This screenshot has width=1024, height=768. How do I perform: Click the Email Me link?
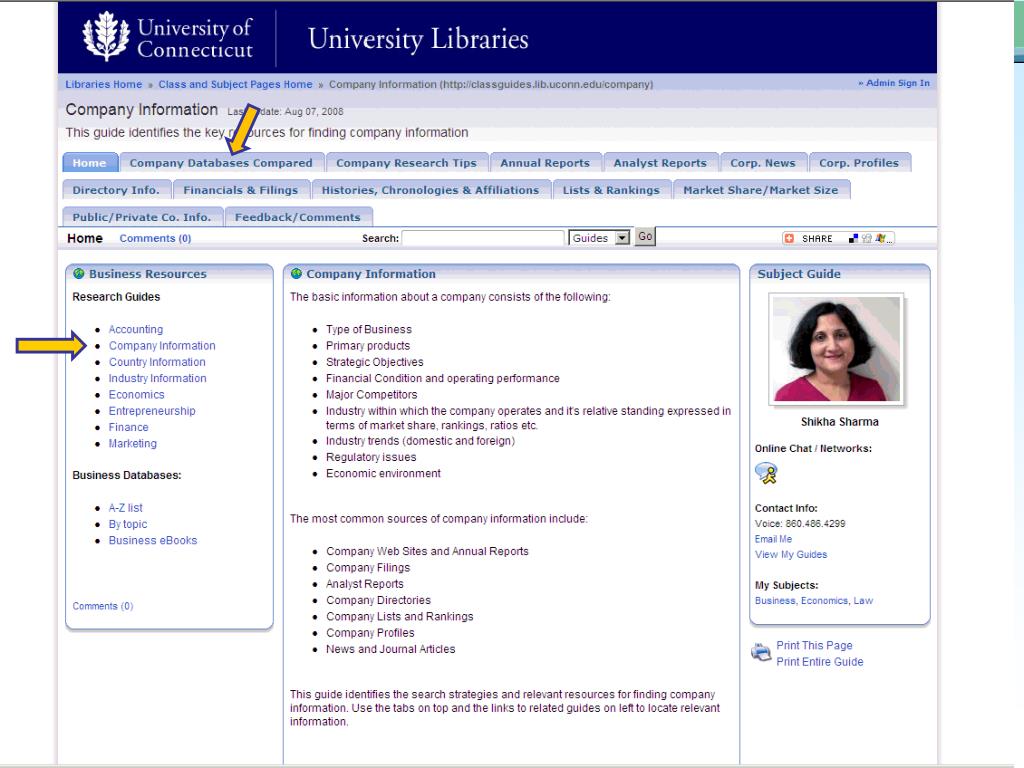pos(773,539)
